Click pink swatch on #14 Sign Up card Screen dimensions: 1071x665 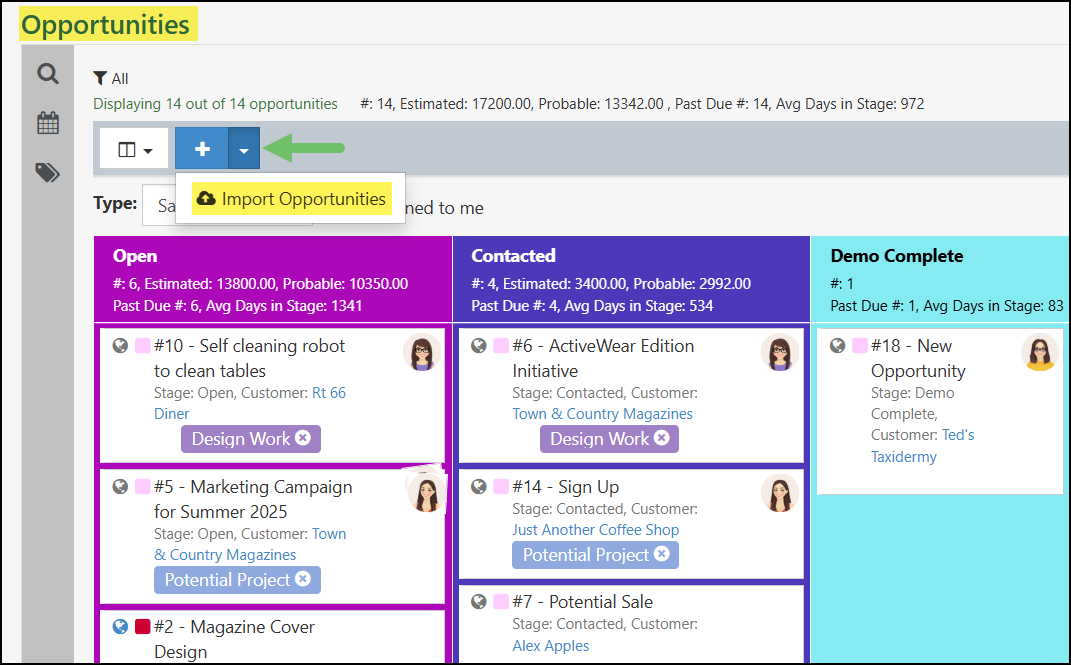click(501, 486)
